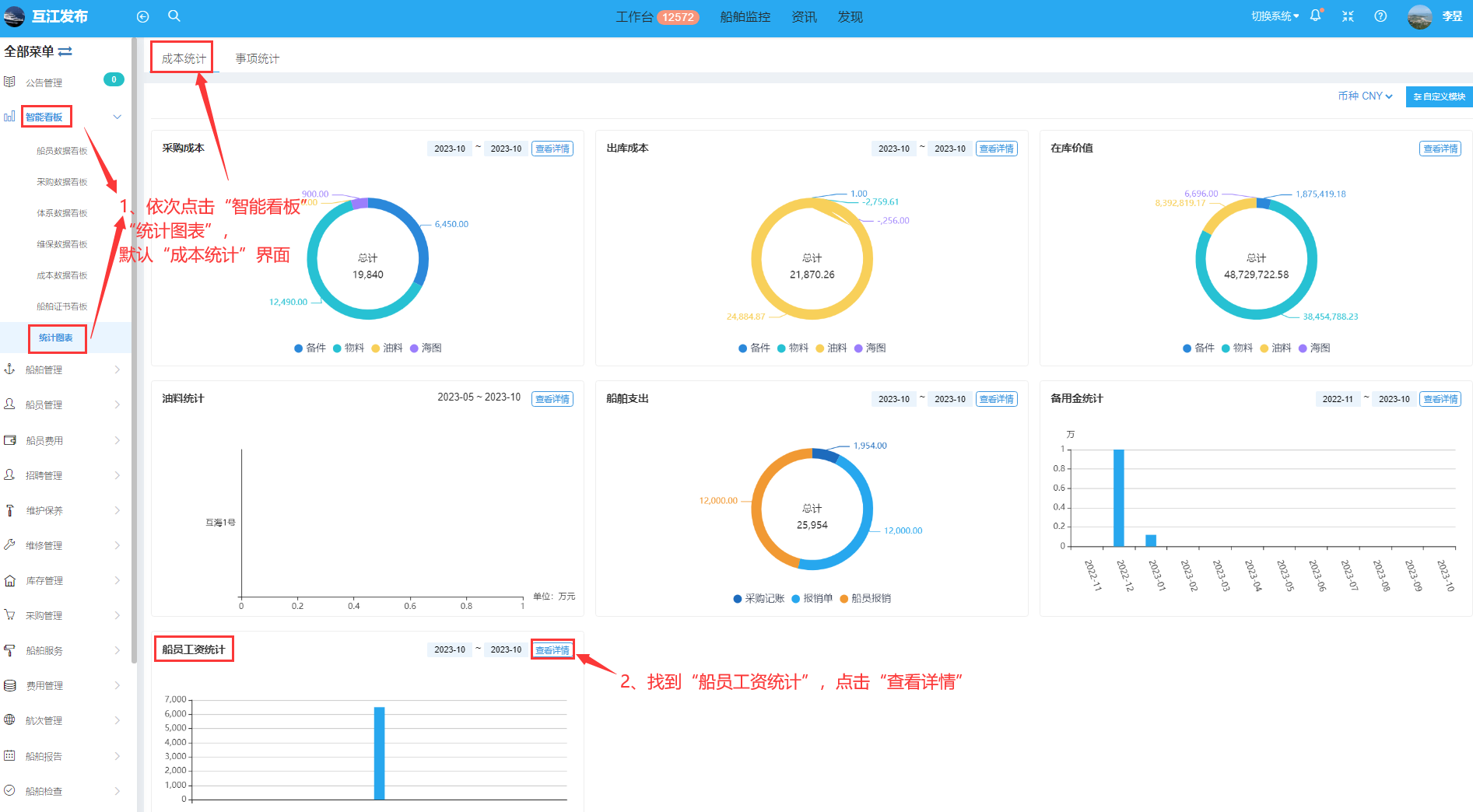Image resolution: width=1473 pixels, height=812 pixels.
Task: Click the 维修管理 wrench icon
Action: coord(9,545)
